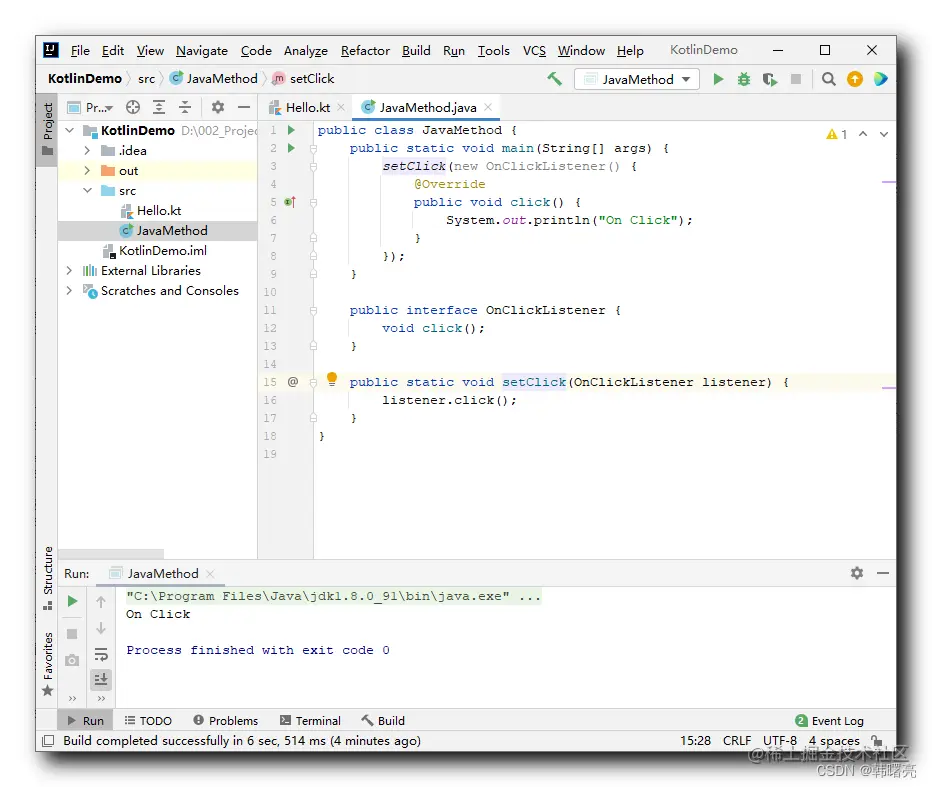Click the down arrow in Run panel
Image resolution: width=932 pixels, height=787 pixels.
[x=101, y=628]
